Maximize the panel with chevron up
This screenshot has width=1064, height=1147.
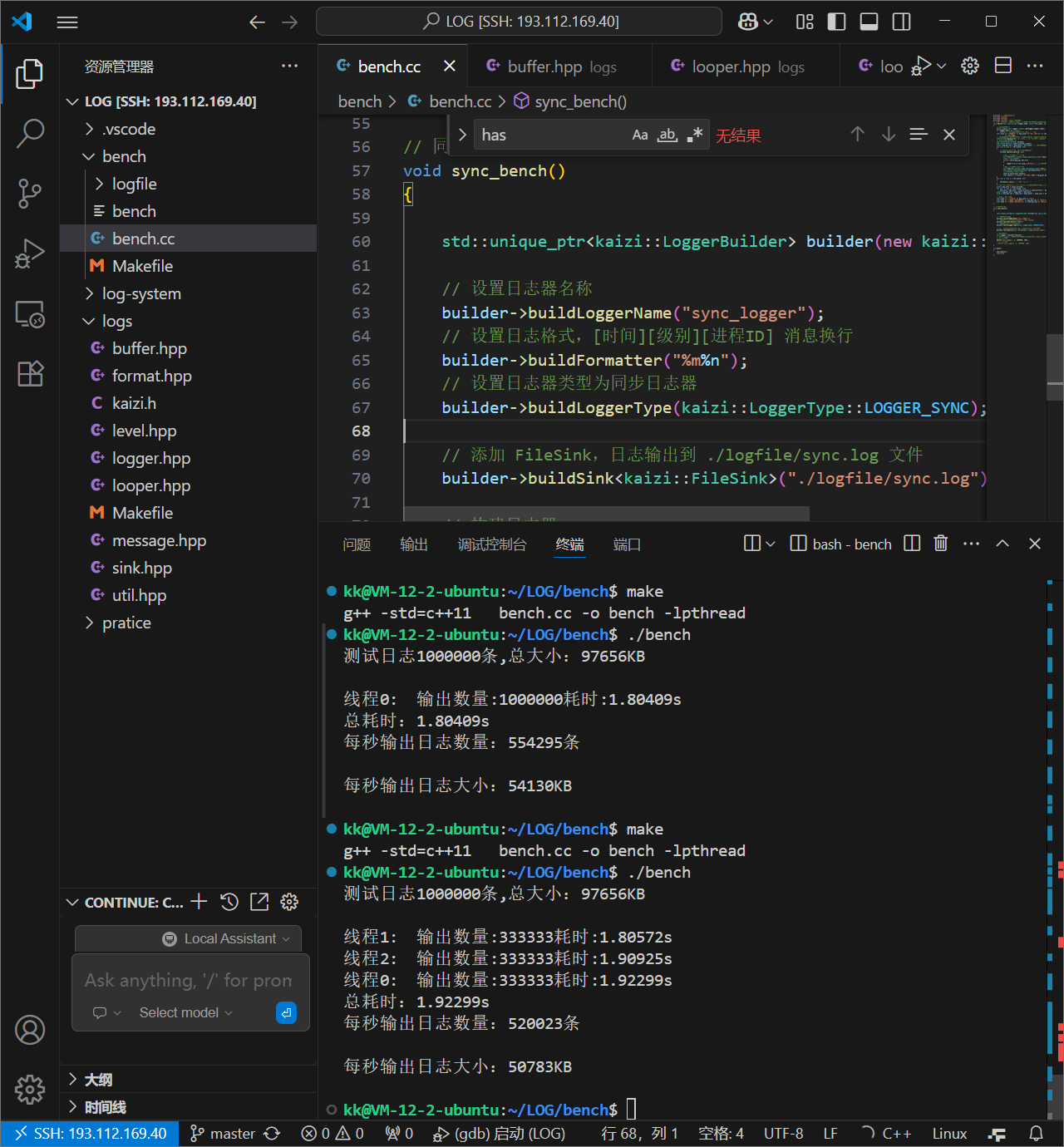pos(1002,543)
